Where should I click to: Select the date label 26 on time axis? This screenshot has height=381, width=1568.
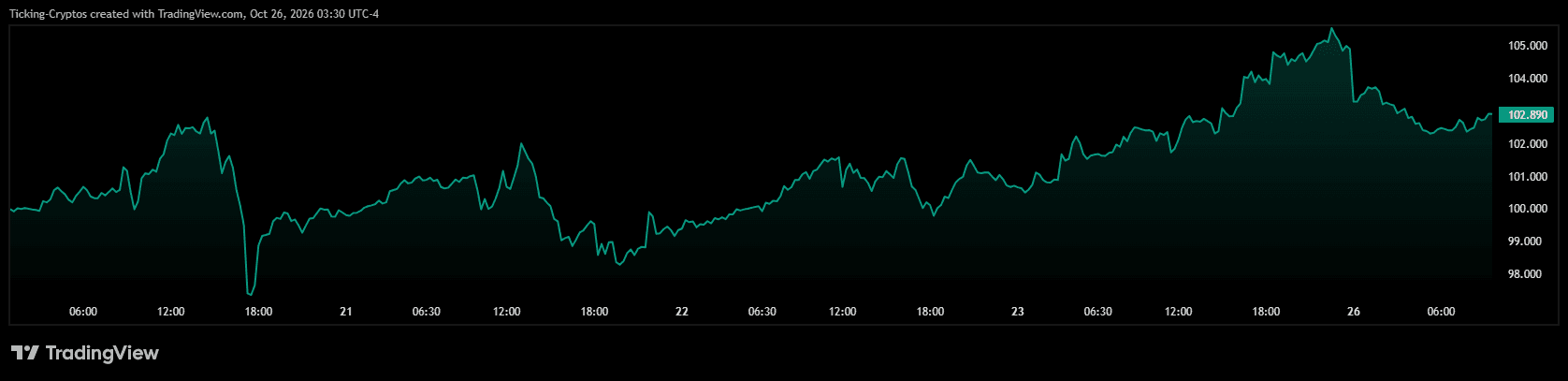(1354, 312)
